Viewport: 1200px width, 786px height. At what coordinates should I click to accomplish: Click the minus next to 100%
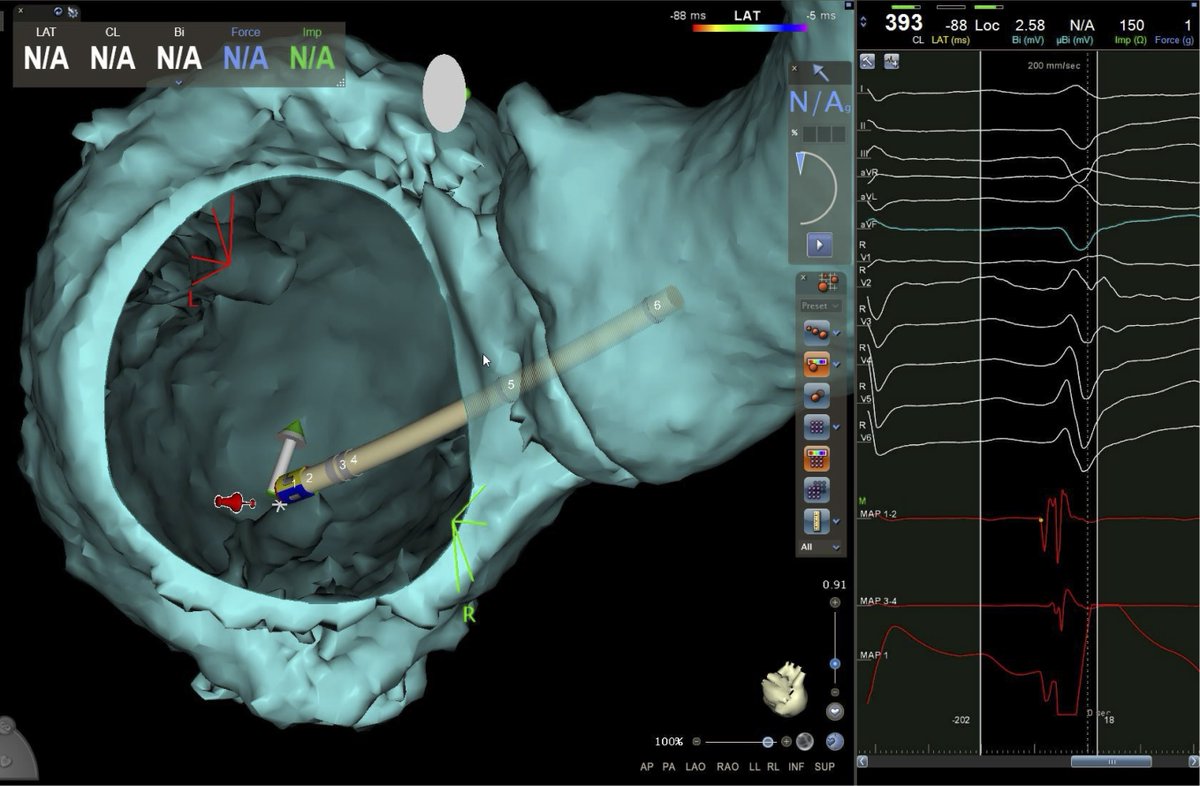(x=696, y=742)
